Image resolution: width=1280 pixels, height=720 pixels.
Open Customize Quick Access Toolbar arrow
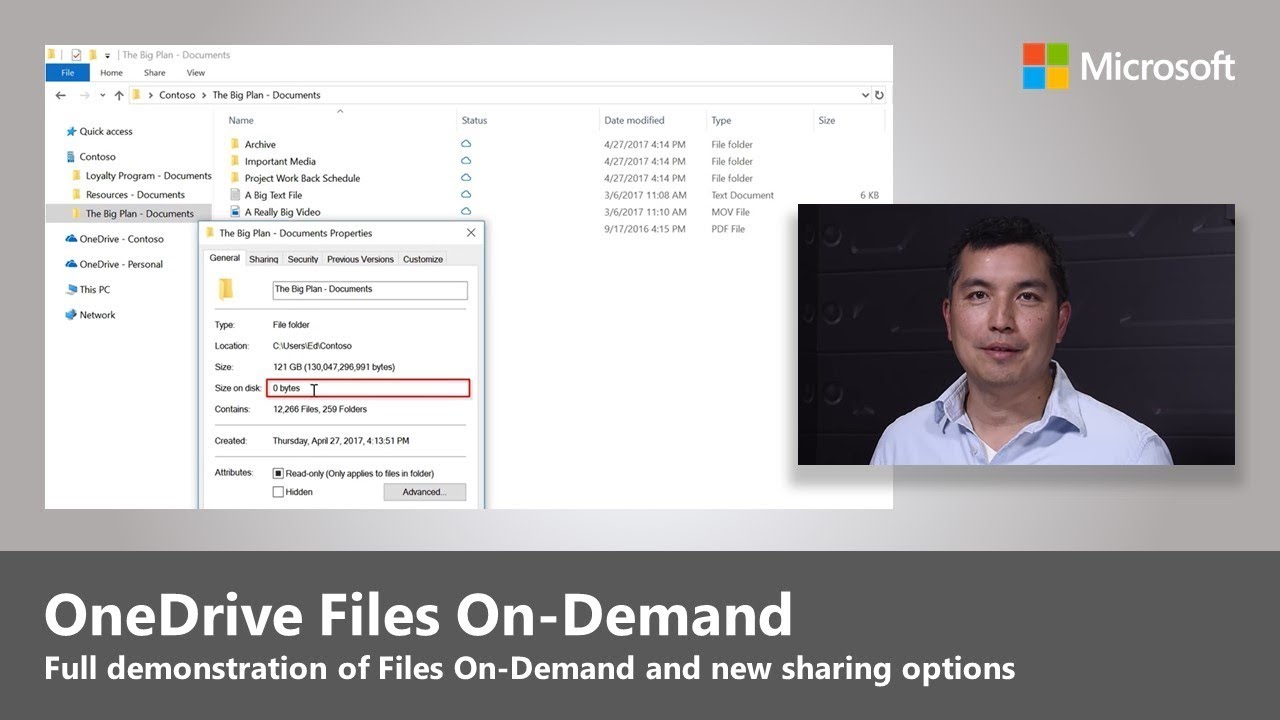pos(107,55)
